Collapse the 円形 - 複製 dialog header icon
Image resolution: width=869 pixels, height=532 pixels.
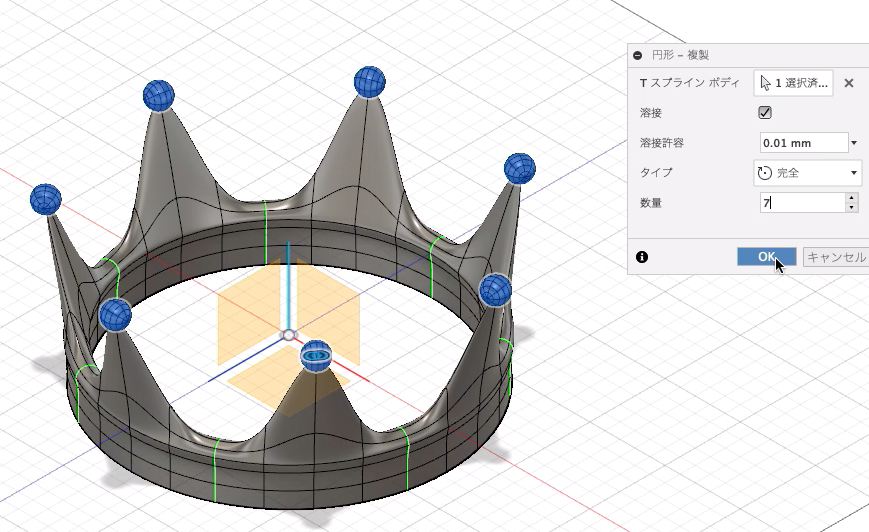point(637,55)
